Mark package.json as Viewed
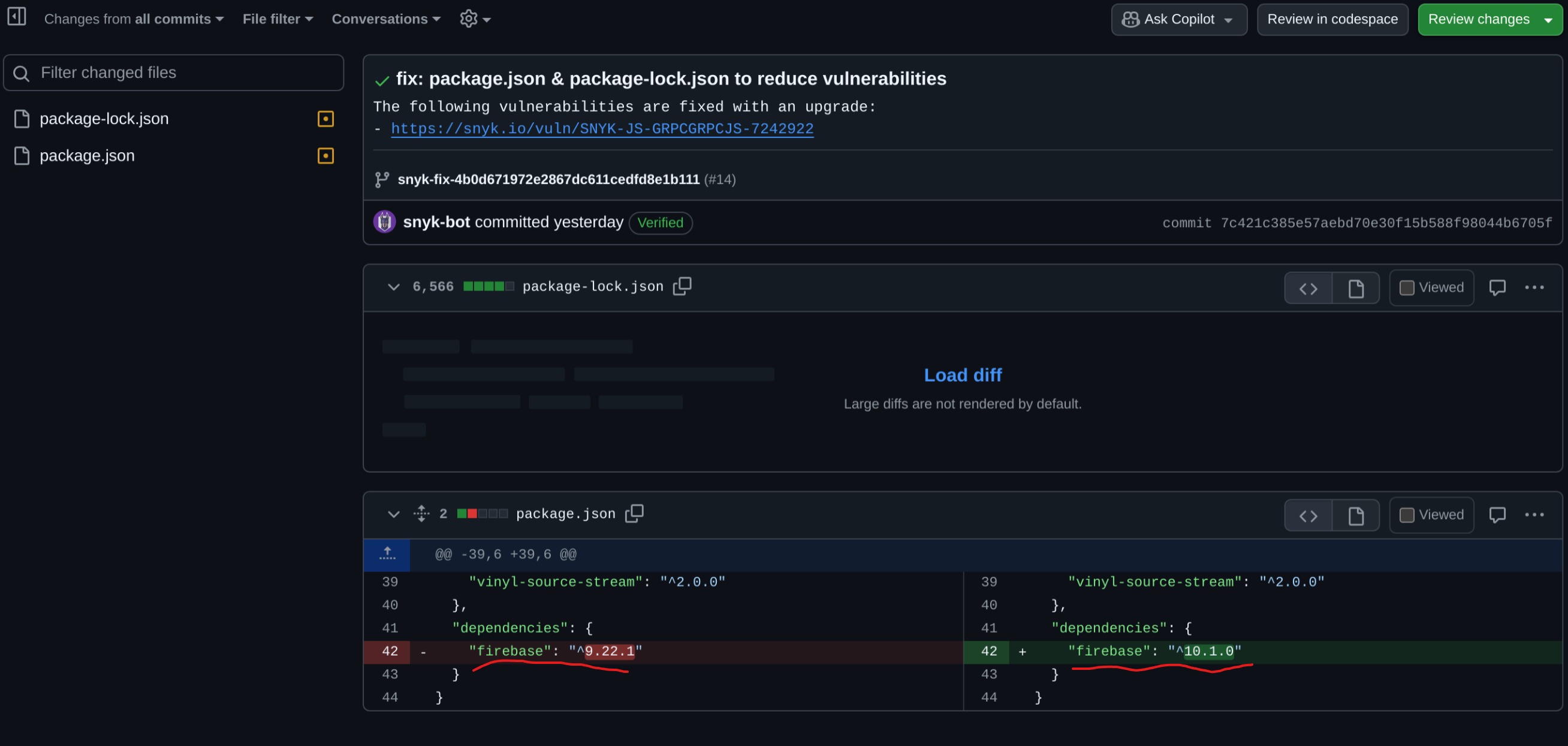This screenshot has width=1568, height=746. [1431, 515]
